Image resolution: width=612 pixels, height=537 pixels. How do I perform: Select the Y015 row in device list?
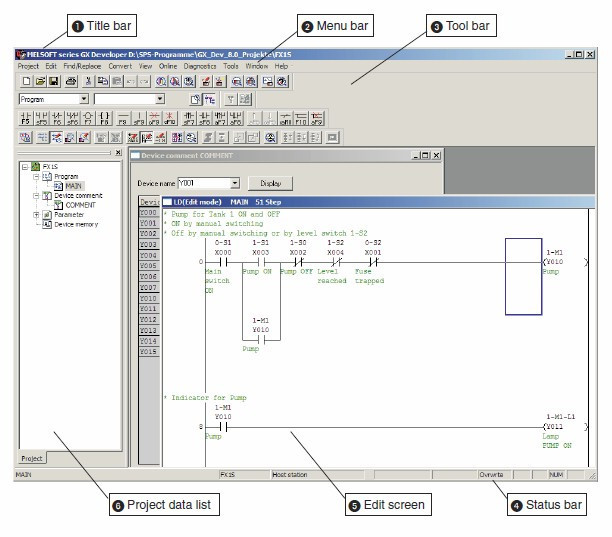[x=148, y=352]
